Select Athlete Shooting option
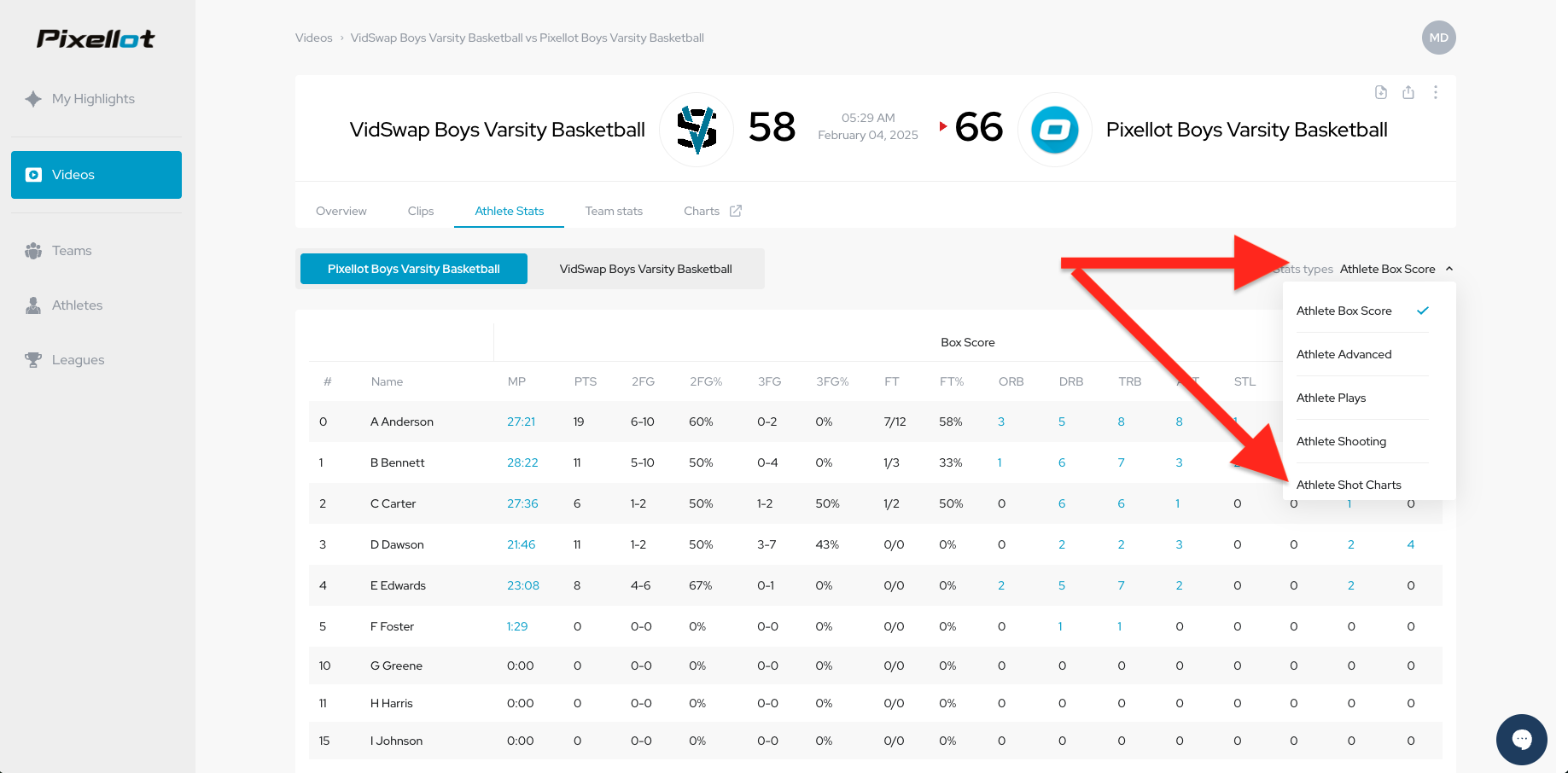Screen dimensions: 1568x773 1362,441
